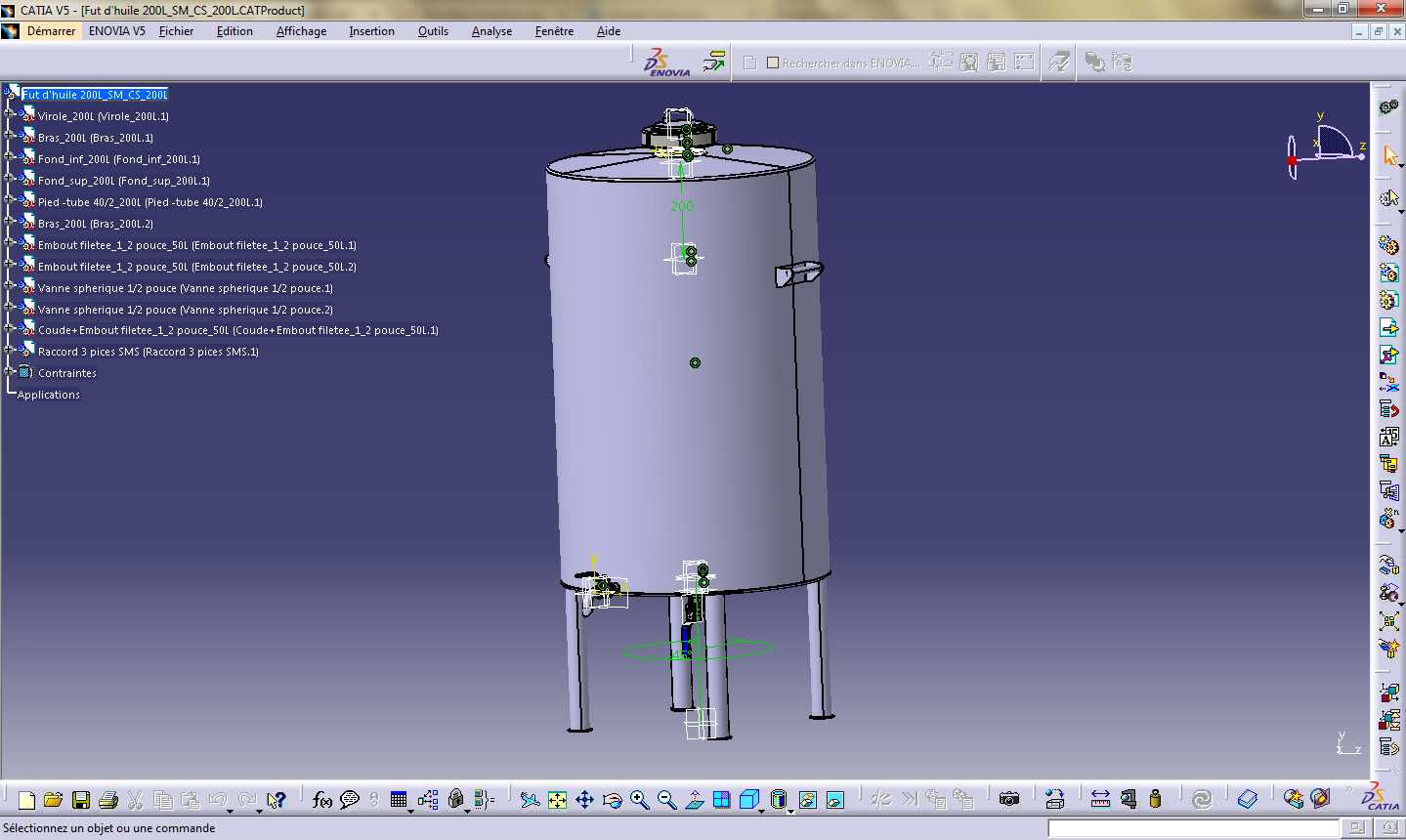
Task: Select the Applications tree entry
Action: click(x=49, y=395)
